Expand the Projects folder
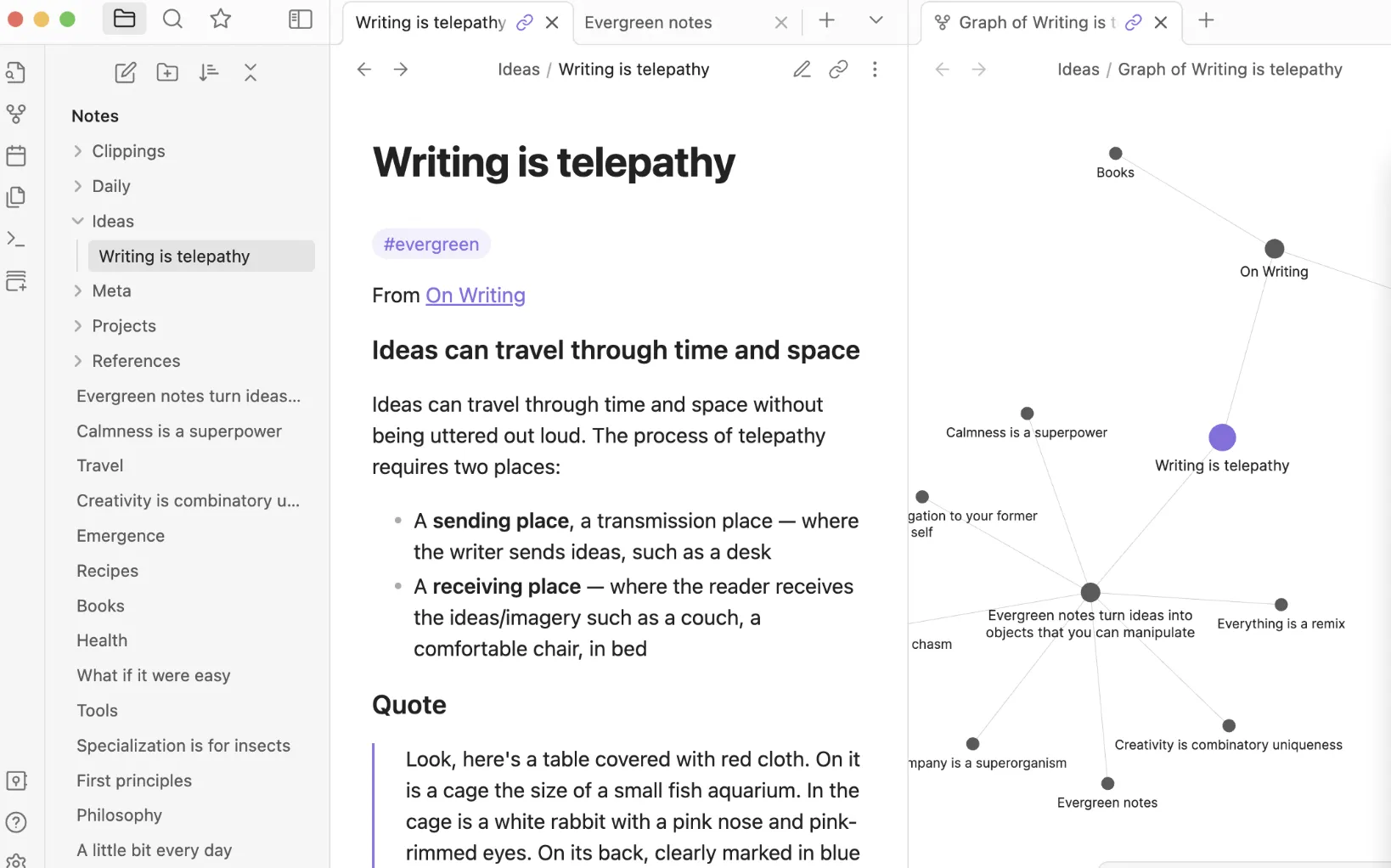This screenshot has height=868, width=1391. pyautogui.click(x=78, y=325)
